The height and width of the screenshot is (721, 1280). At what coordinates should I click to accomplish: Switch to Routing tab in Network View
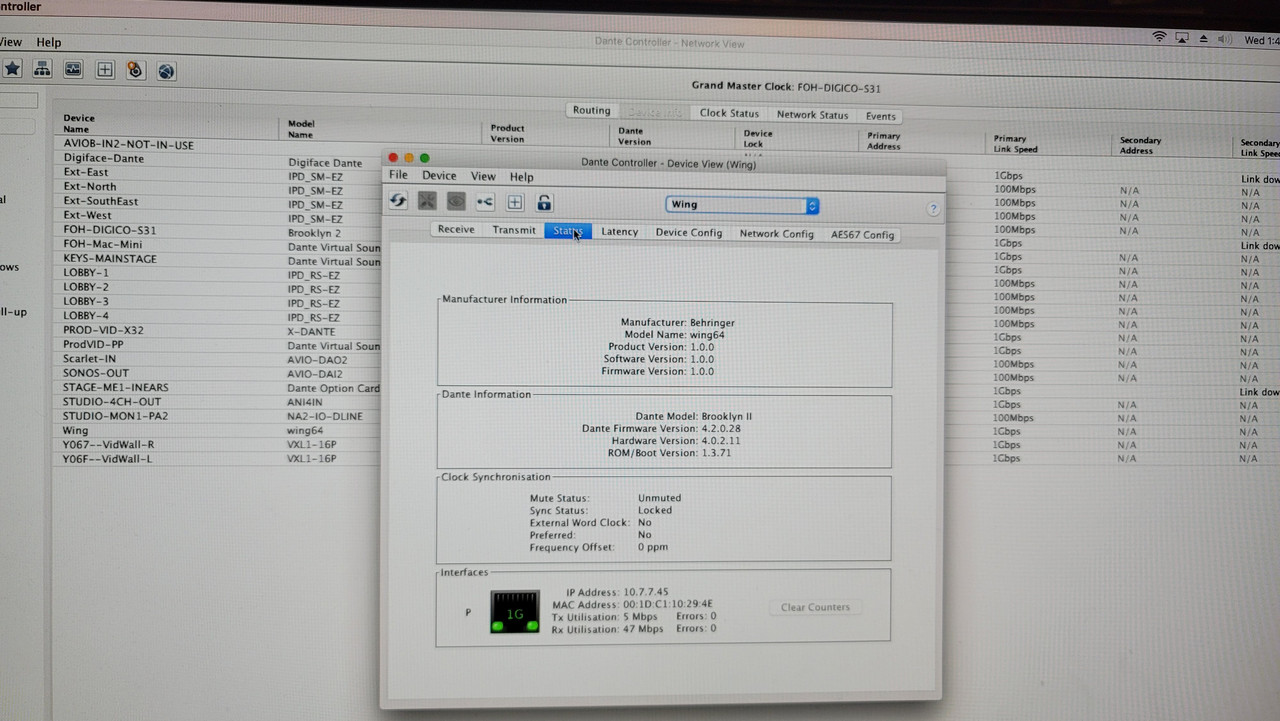(591, 111)
